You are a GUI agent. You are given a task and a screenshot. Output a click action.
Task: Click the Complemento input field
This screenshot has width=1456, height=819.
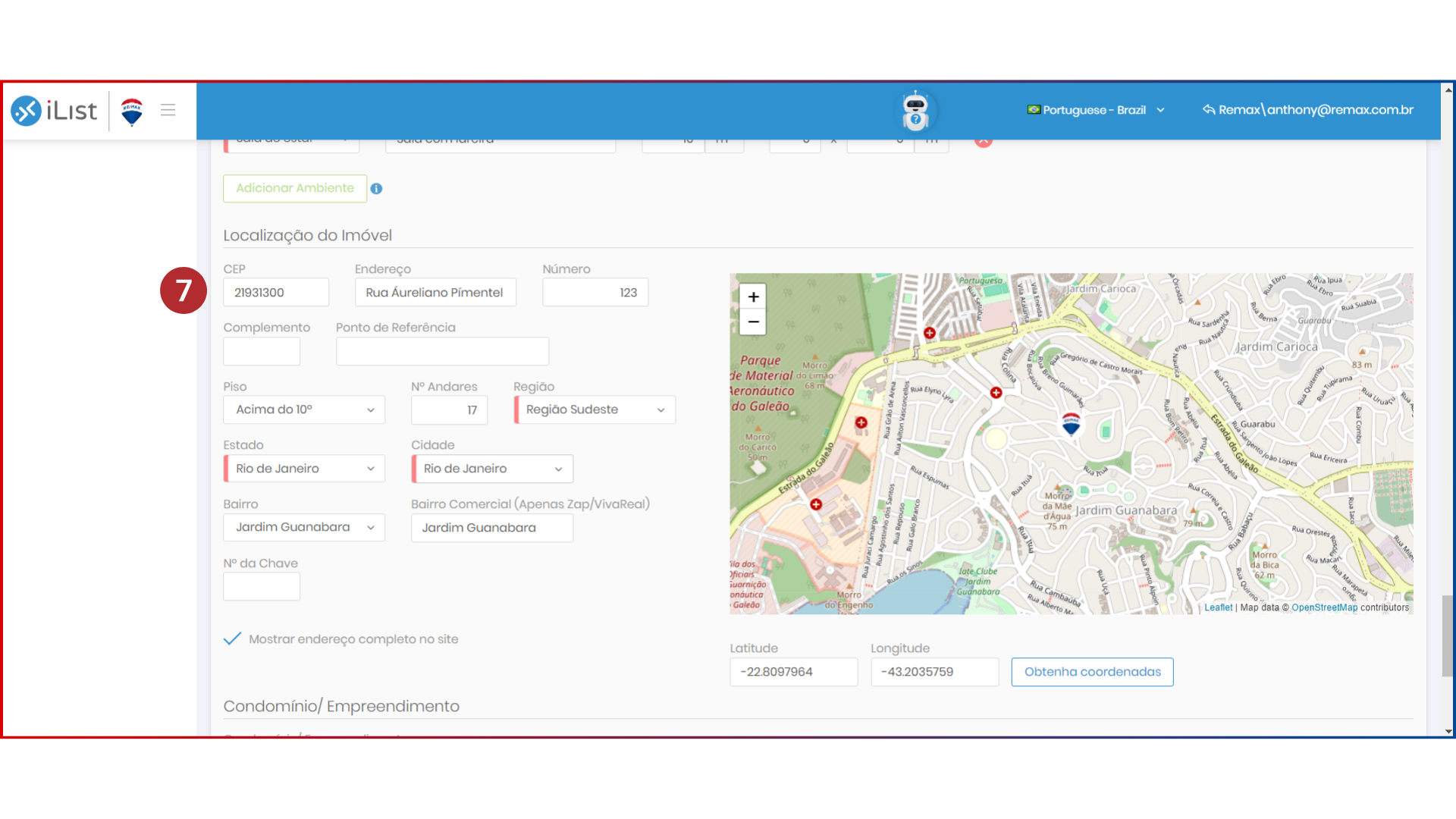pyautogui.click(x=262, y=351)
